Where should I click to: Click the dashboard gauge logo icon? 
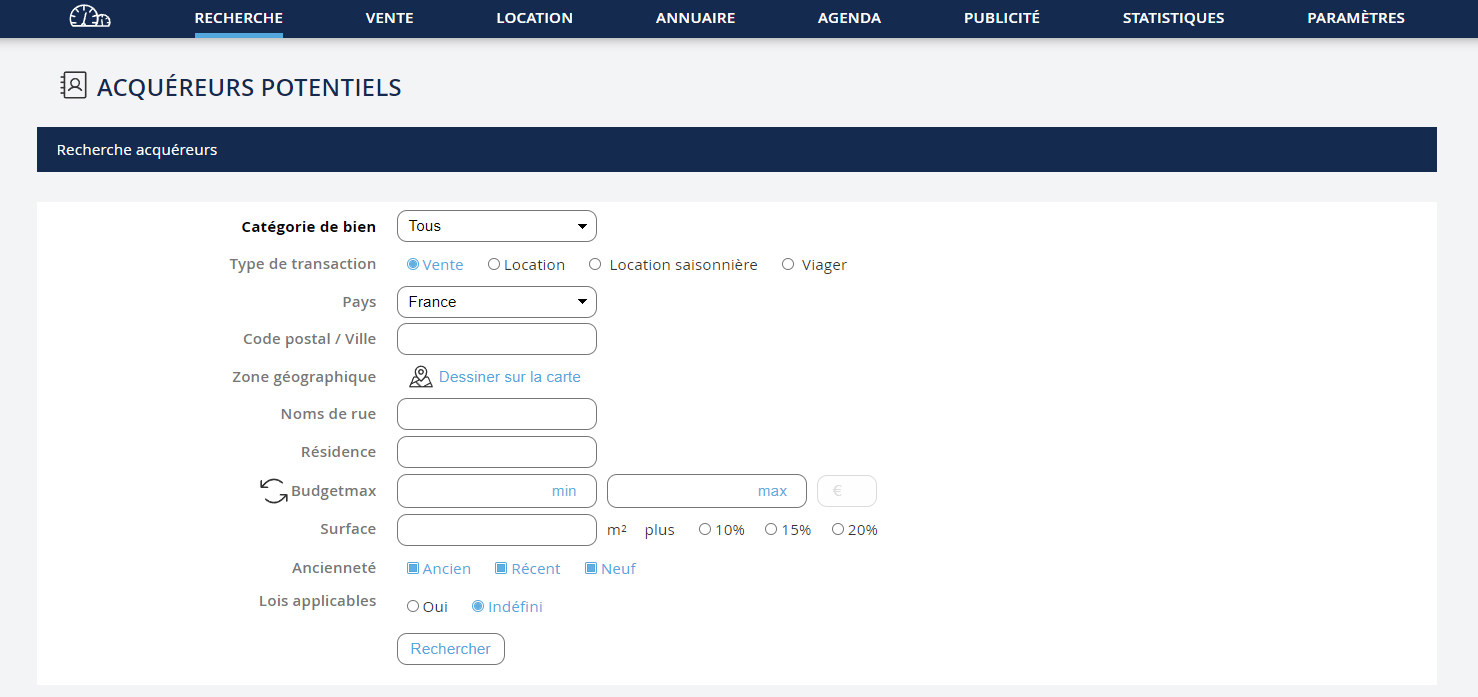(x=89, y=17)
